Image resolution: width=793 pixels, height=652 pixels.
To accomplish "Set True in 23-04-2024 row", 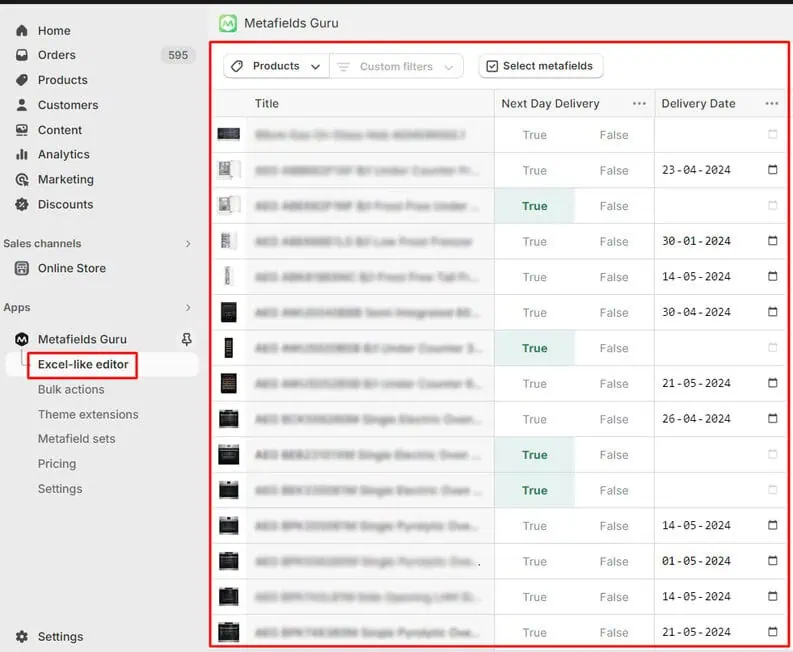I will tap(535, 170).
